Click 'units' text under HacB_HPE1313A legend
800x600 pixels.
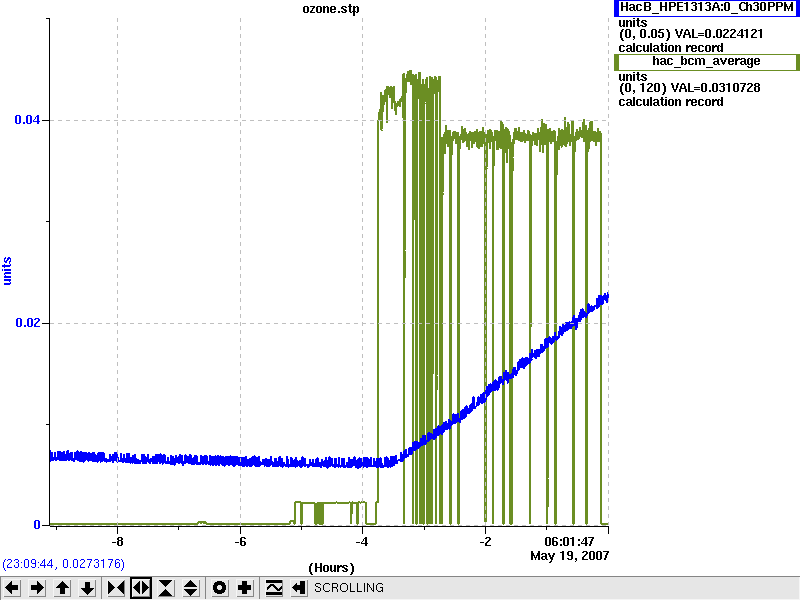[x=633, y=23]
